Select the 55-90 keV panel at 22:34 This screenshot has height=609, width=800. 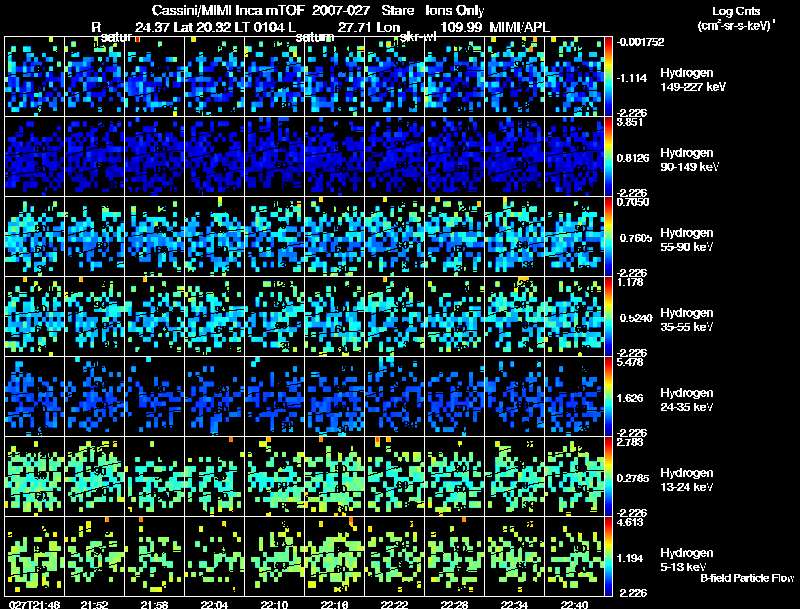click(x=515, y=236)
